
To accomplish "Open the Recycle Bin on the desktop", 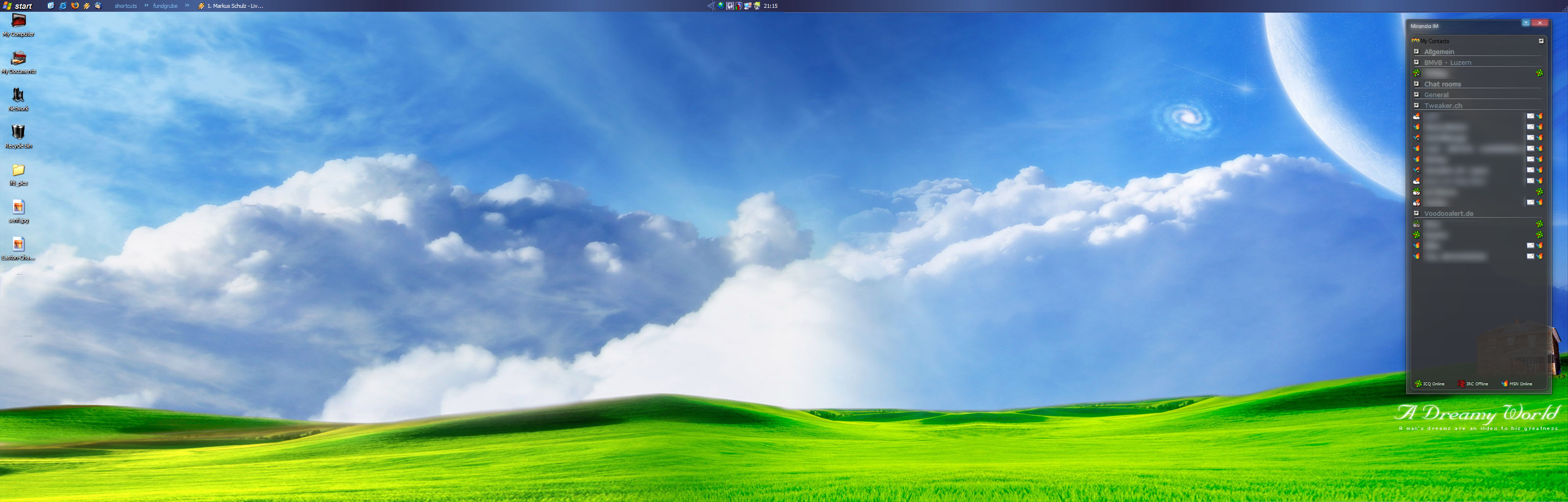I will pos(18,133).
